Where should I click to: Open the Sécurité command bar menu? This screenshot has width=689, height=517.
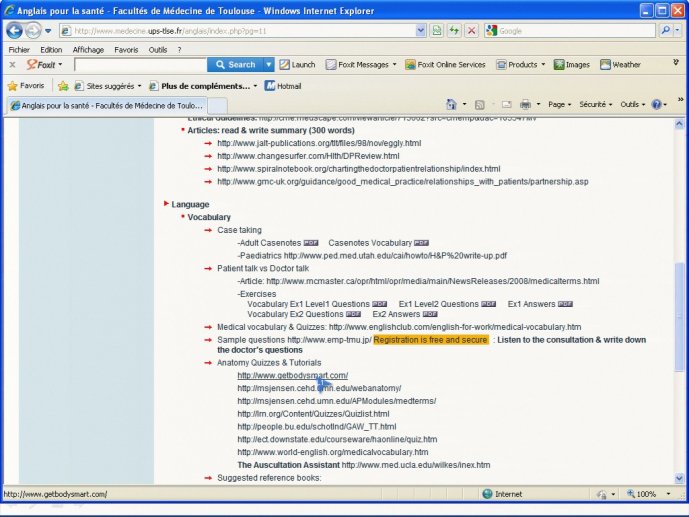(595, 105)
